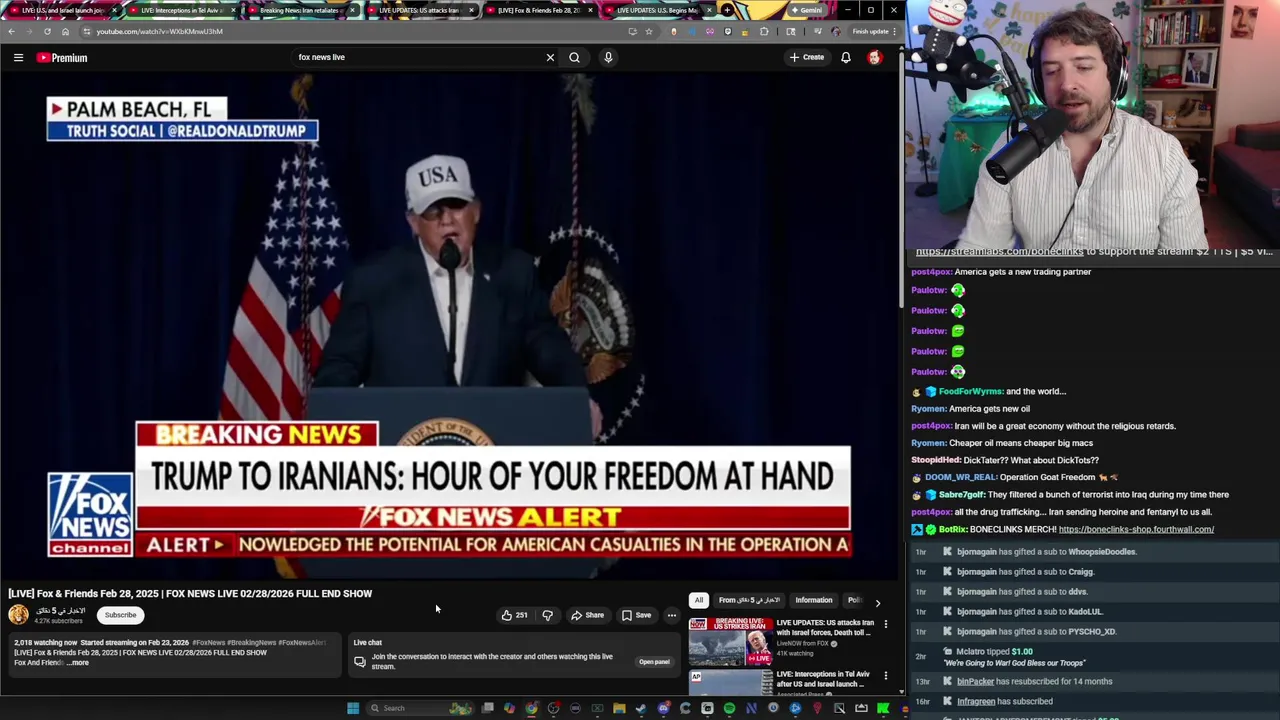Open the YouTube guide hamburger menu
This screenshot has height=720, width=1280.
[18, 58]
